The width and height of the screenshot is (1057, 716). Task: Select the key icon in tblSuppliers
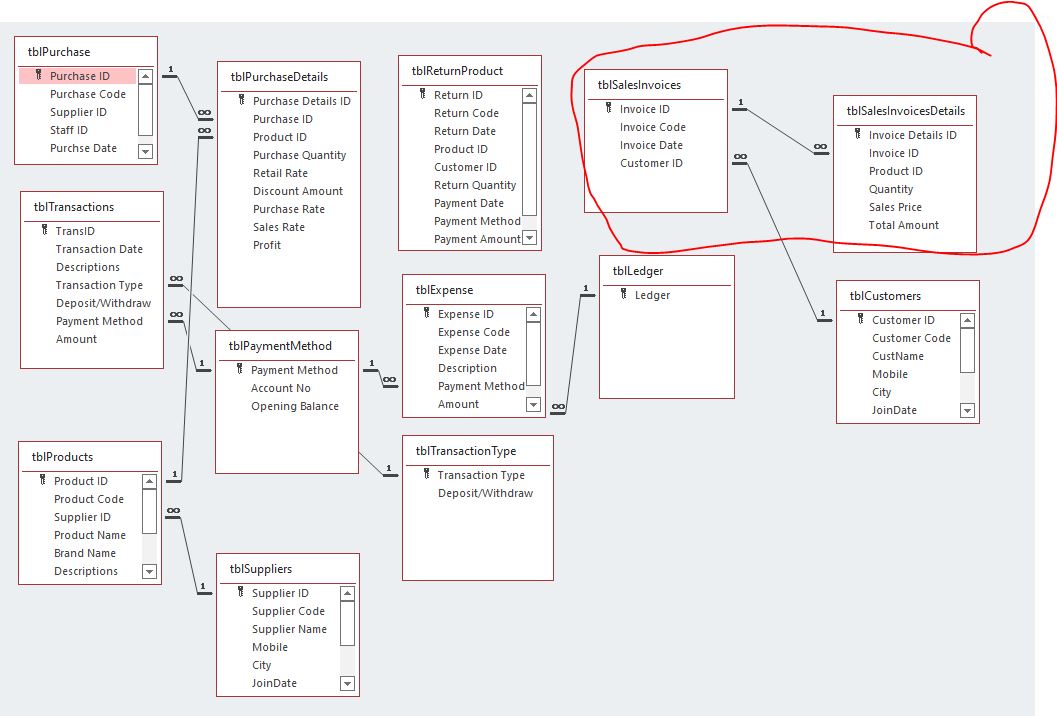pyautogui.click(x=241, y=592)
